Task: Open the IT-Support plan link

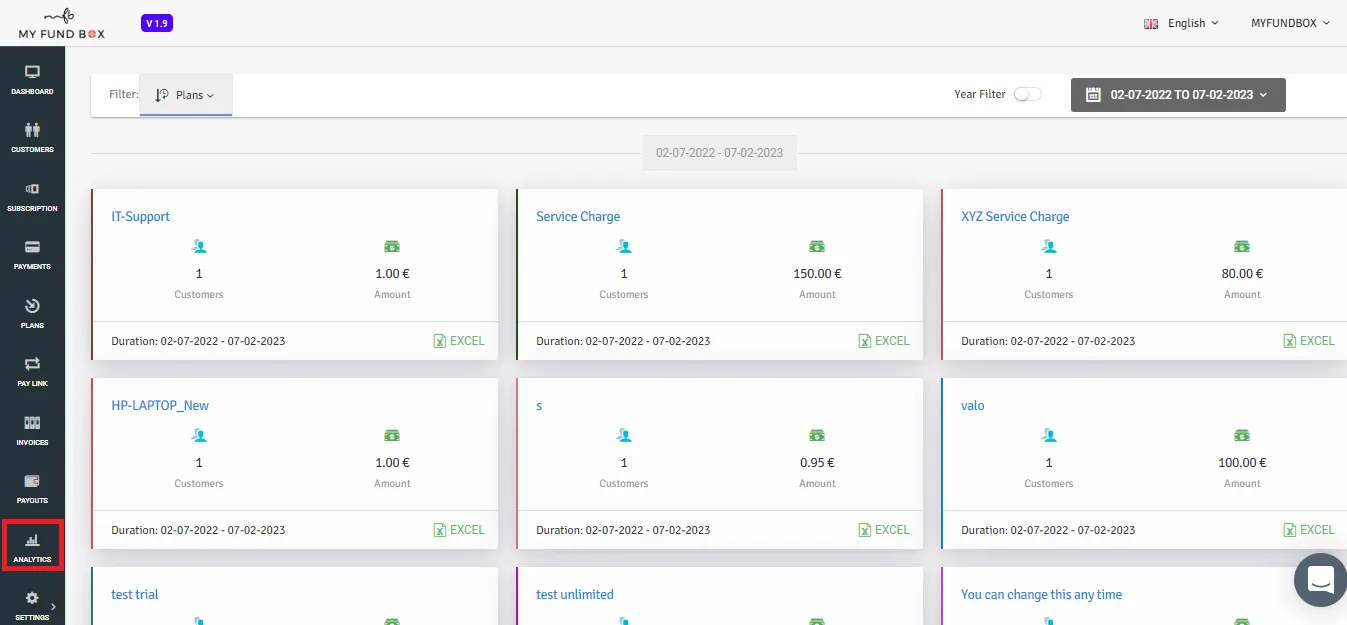Action: point(141,216)
